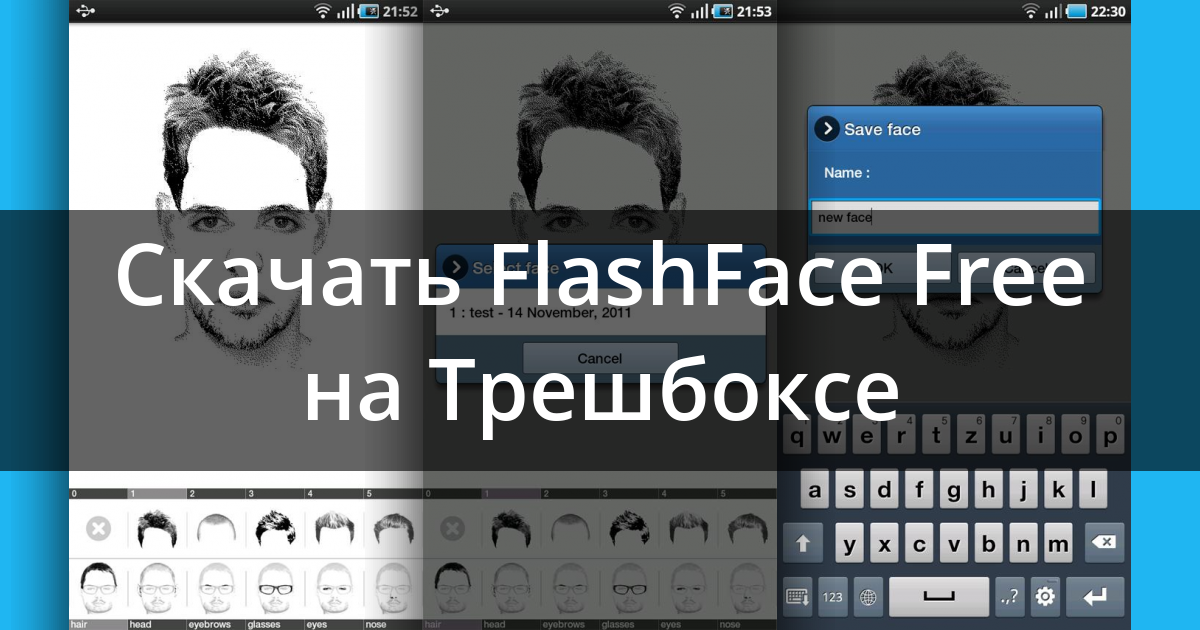
Task: Tap the chevron icon beside Save face title
Action: 826,129
